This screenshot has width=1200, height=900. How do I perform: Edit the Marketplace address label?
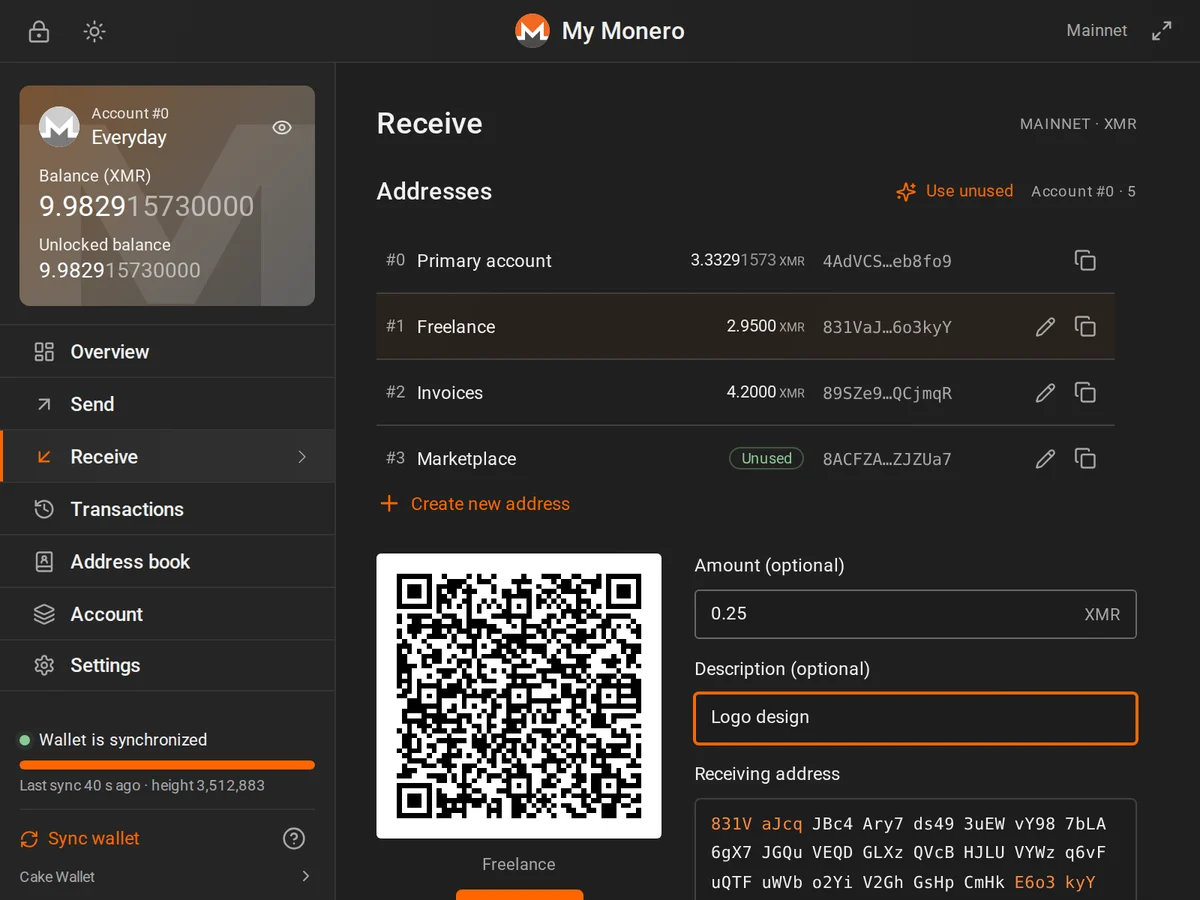point(1045,459)
